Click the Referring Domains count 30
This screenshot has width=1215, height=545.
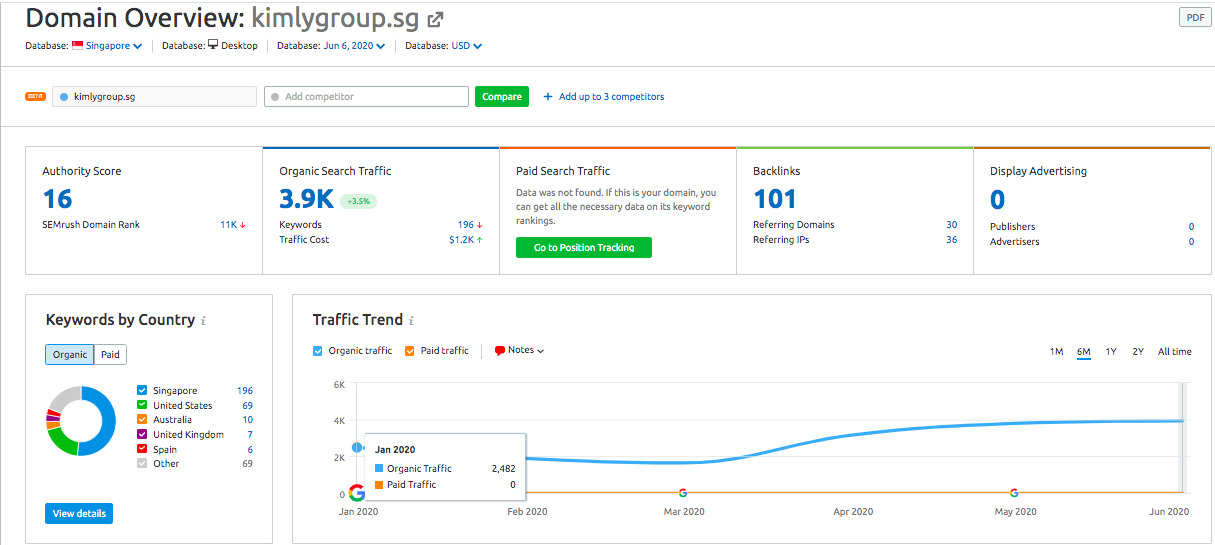coord(951,225)
